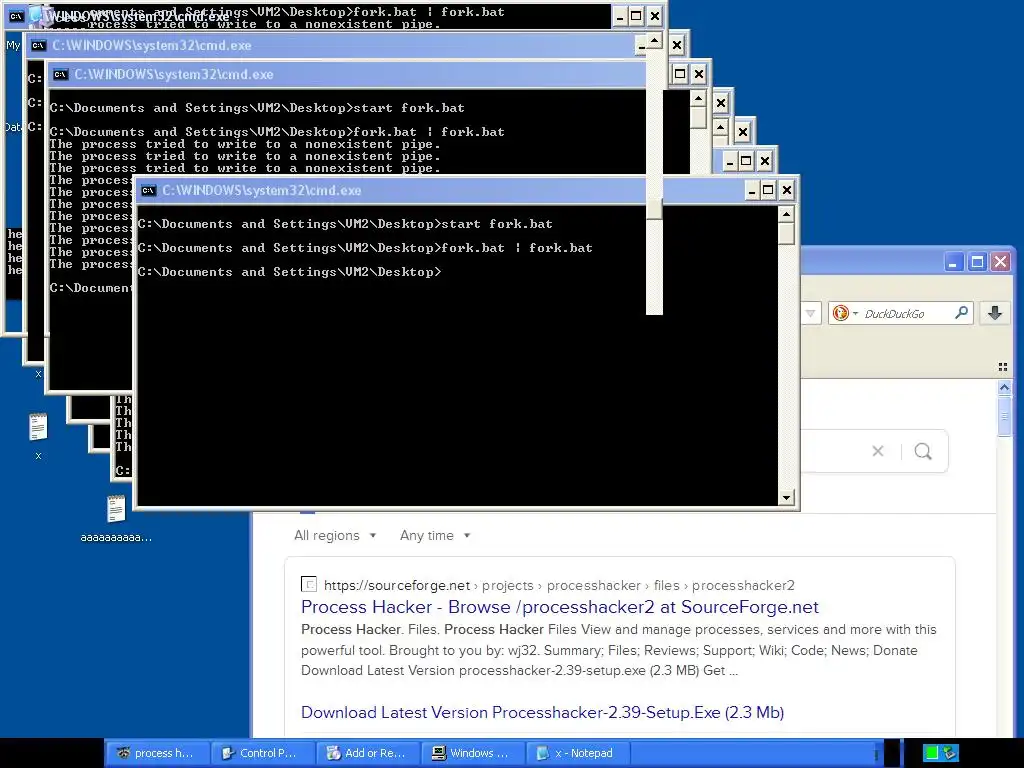This screenshot has height=768, width=1024.
Task: Open the 'aaaaaaaaa...' desktop text file icon
Action: point(116,509)
